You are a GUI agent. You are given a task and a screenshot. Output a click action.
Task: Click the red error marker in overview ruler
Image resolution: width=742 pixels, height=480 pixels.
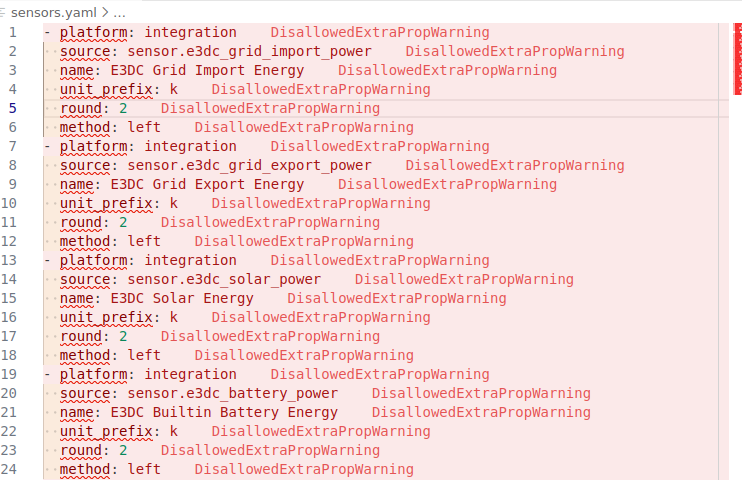click(x=736, y=60)
